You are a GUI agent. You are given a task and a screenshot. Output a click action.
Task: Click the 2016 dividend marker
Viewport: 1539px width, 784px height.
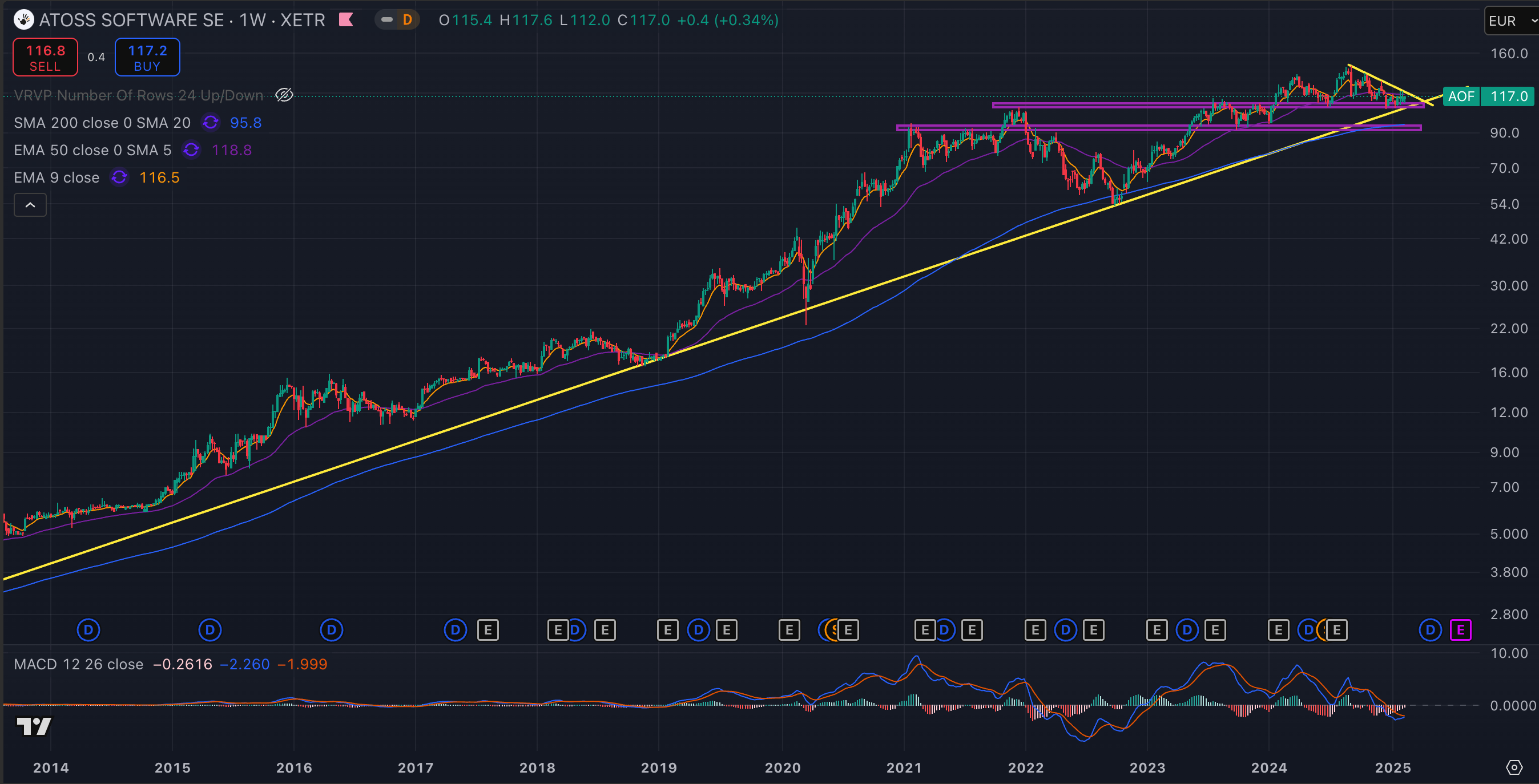point(332,630)
